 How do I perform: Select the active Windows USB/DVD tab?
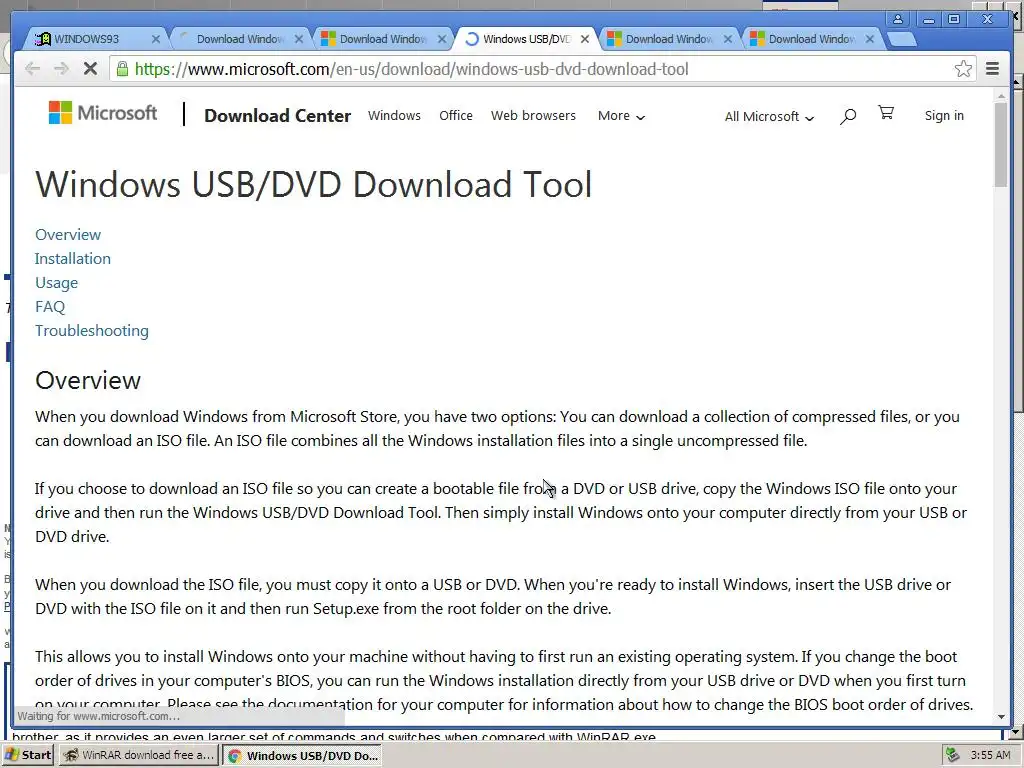coord(527,39)
